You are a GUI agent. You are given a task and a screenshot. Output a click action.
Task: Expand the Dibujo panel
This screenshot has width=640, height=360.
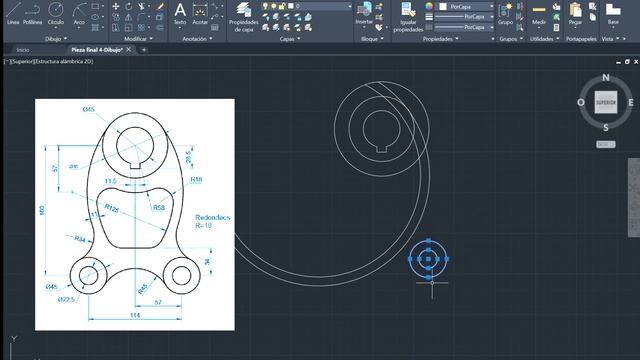(x=56, y=39)
